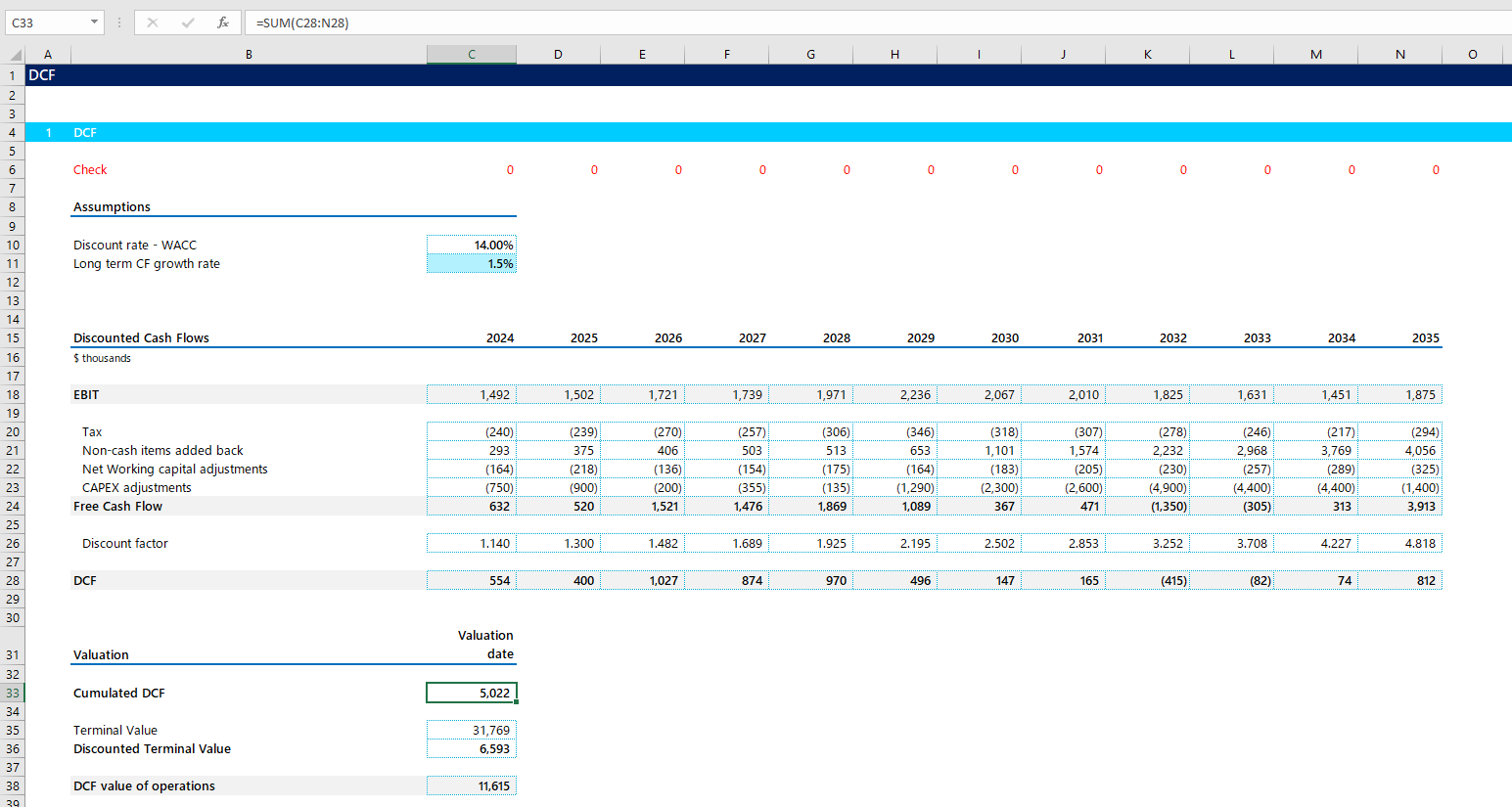Click the 2035 Free Cash Flow value 3,913

point(1399,507)
